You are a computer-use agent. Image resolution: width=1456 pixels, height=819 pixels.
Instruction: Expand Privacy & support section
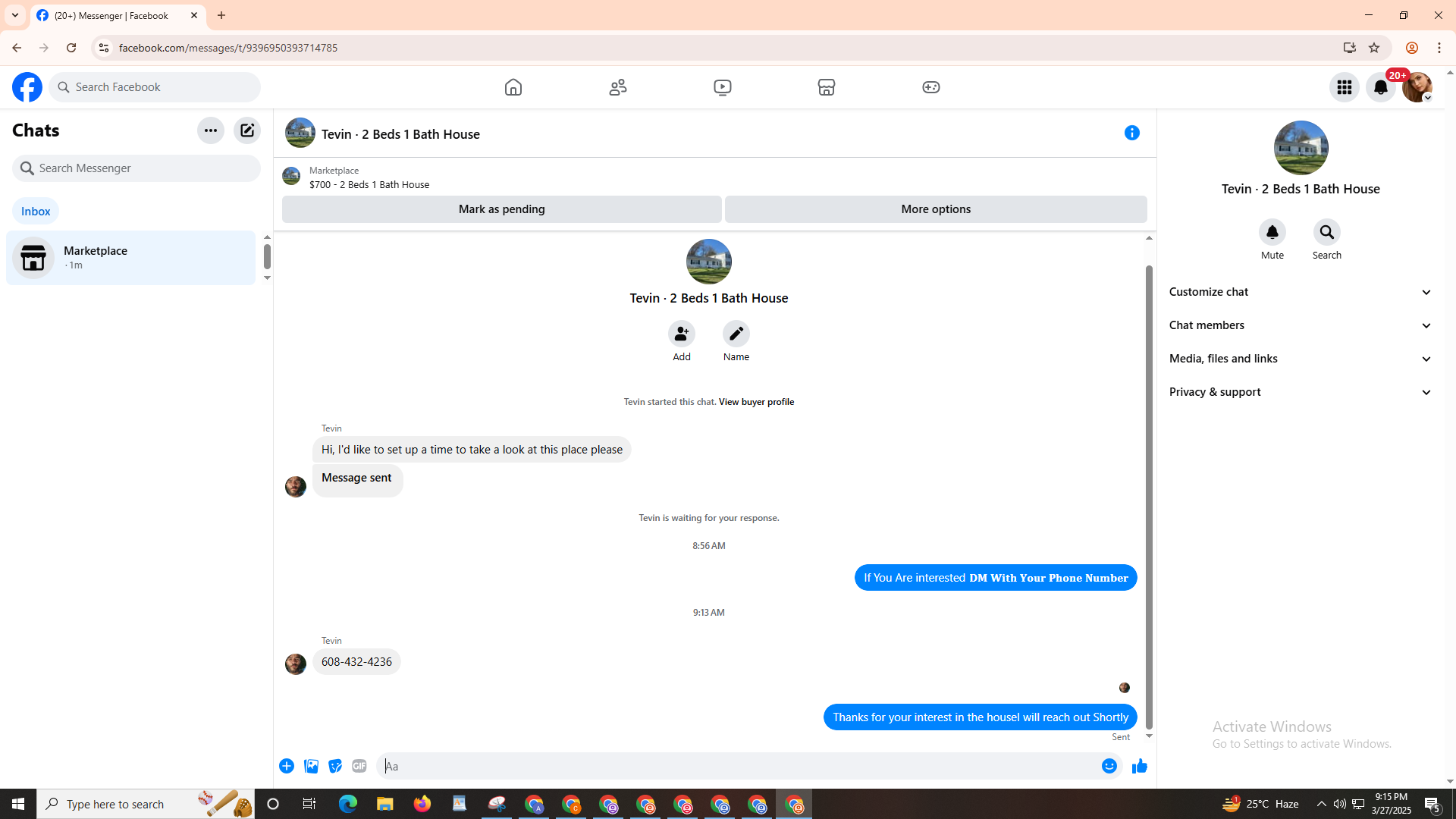click(x=1301, y=392)
